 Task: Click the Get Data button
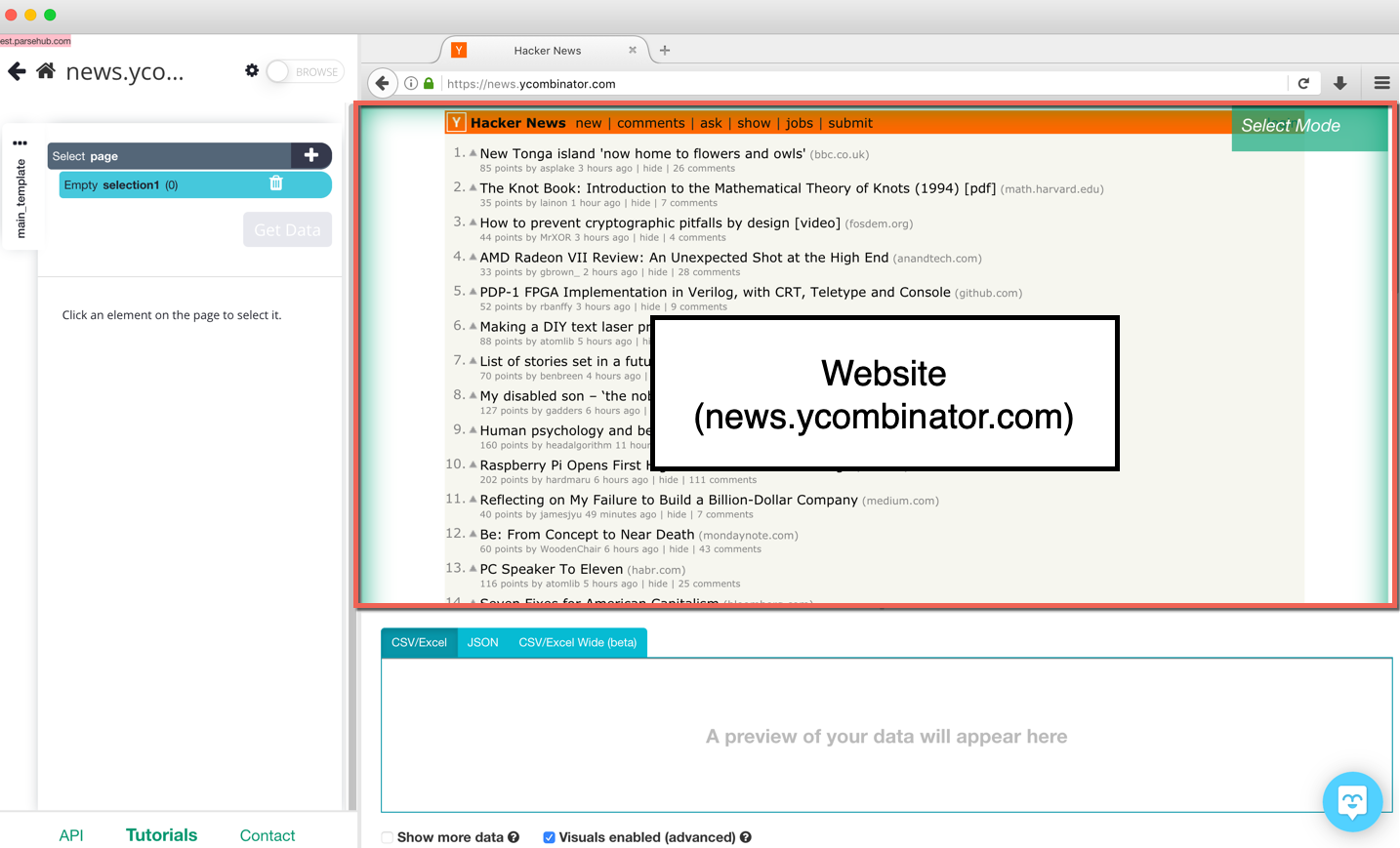[x=287, y=229]
